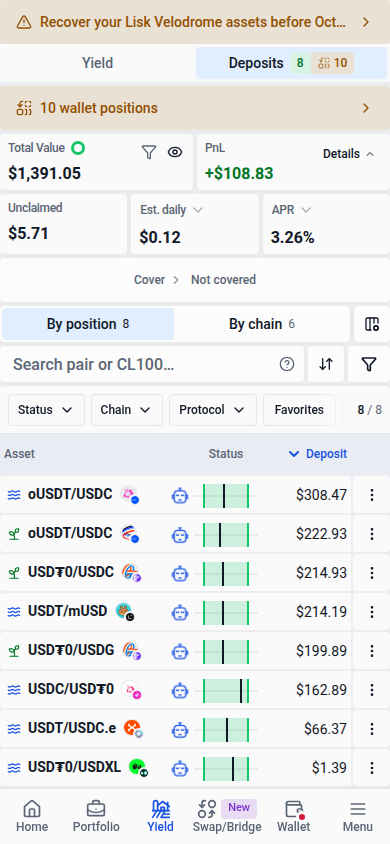390x844 pixels.
Task: Open the Recover Lisk Velodrome assets alert
Action: 195,22
